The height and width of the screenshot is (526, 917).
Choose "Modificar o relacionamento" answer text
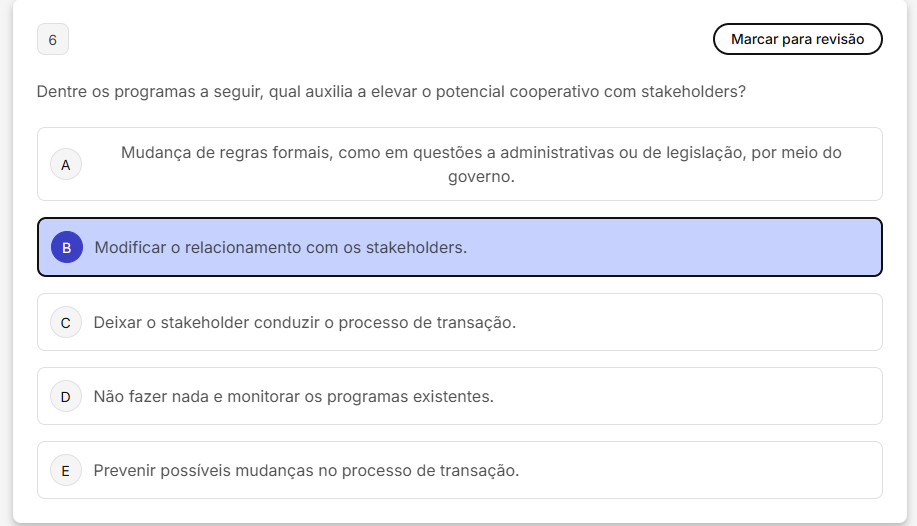280,247
